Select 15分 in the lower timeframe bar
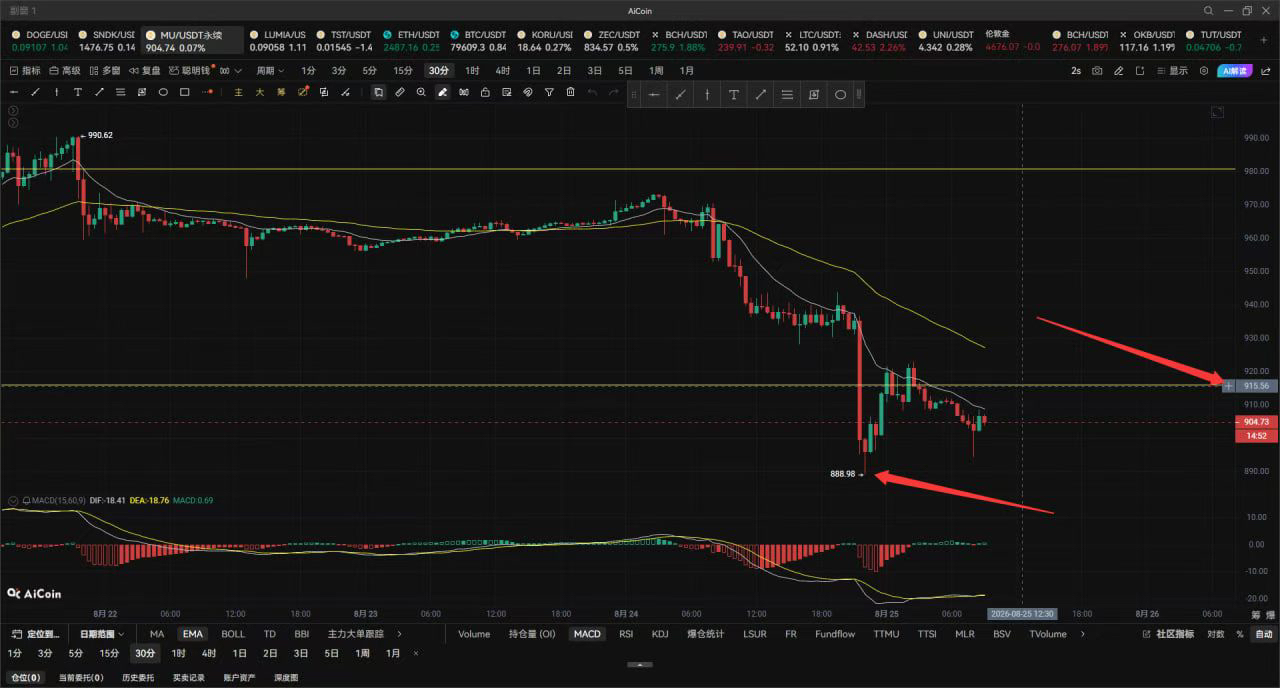 109,653
